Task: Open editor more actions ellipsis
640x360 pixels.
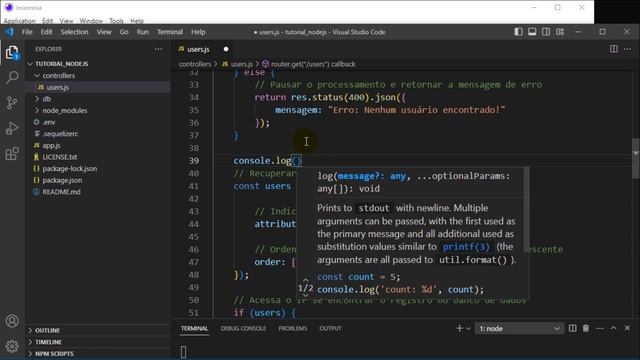Action: pyautogui.click(x=627, y=49)
